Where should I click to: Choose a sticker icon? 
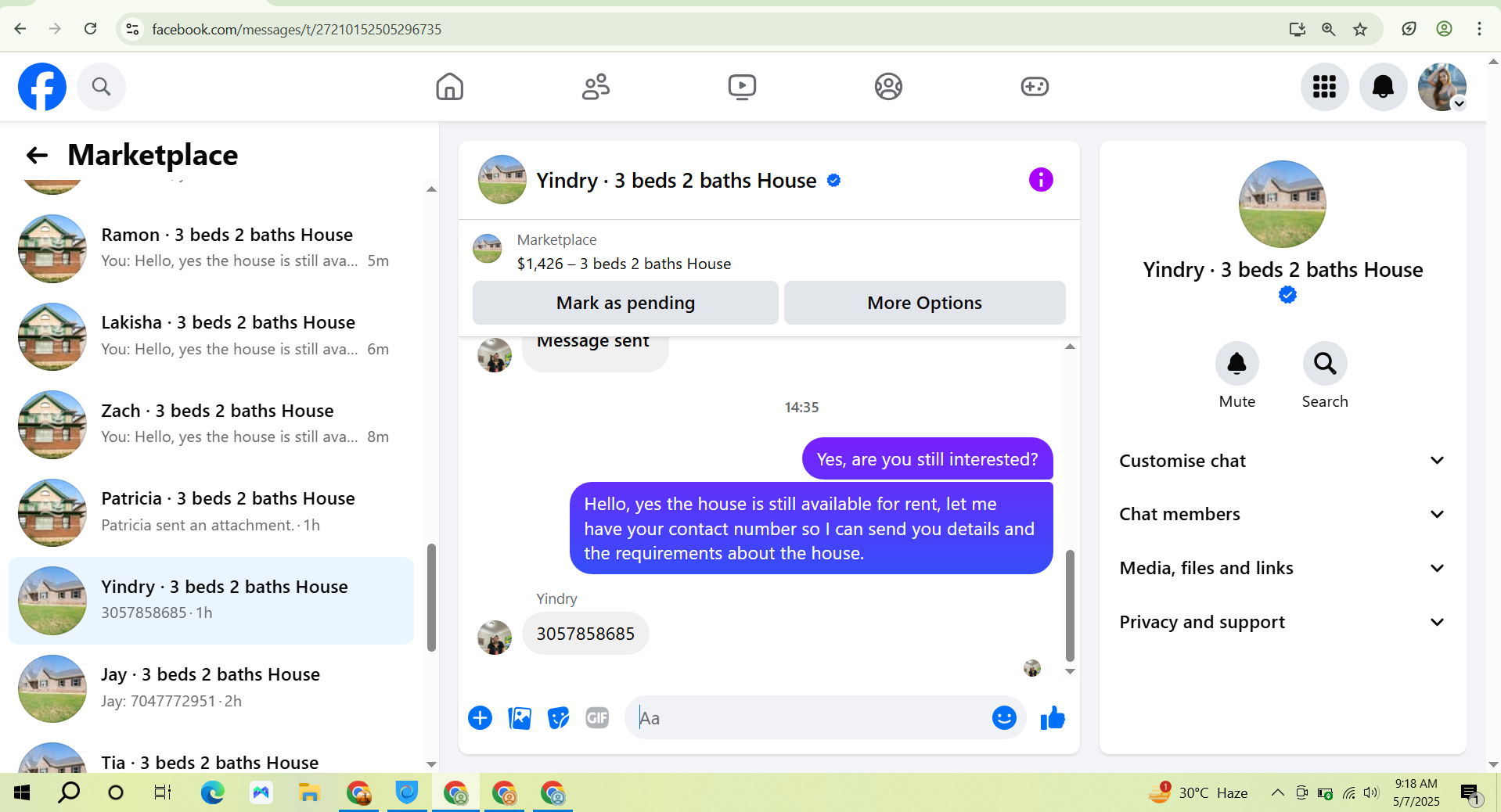click(x=558, y=717)
